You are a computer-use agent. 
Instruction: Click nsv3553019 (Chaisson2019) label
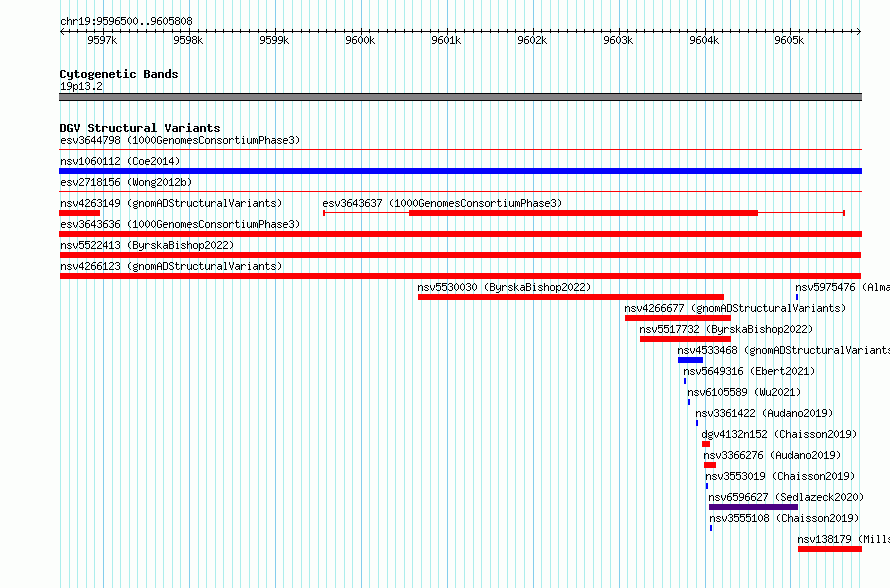click(780, 476)
